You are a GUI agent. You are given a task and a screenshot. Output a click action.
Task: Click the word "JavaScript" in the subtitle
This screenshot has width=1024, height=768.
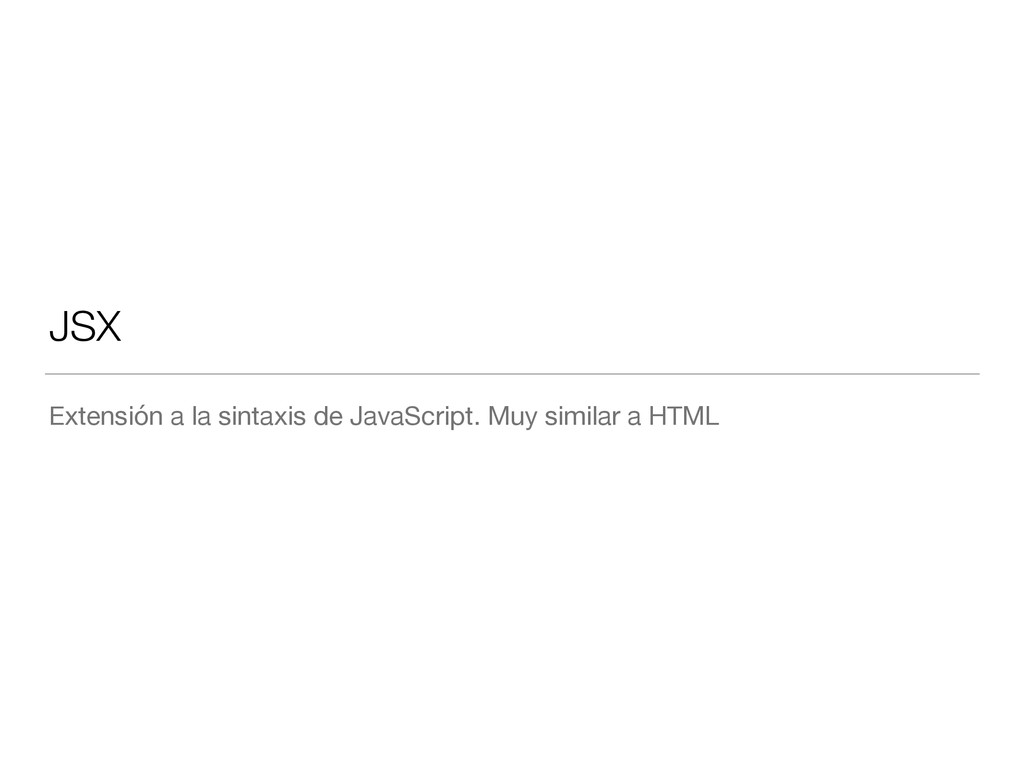click(x=411, y=418)
